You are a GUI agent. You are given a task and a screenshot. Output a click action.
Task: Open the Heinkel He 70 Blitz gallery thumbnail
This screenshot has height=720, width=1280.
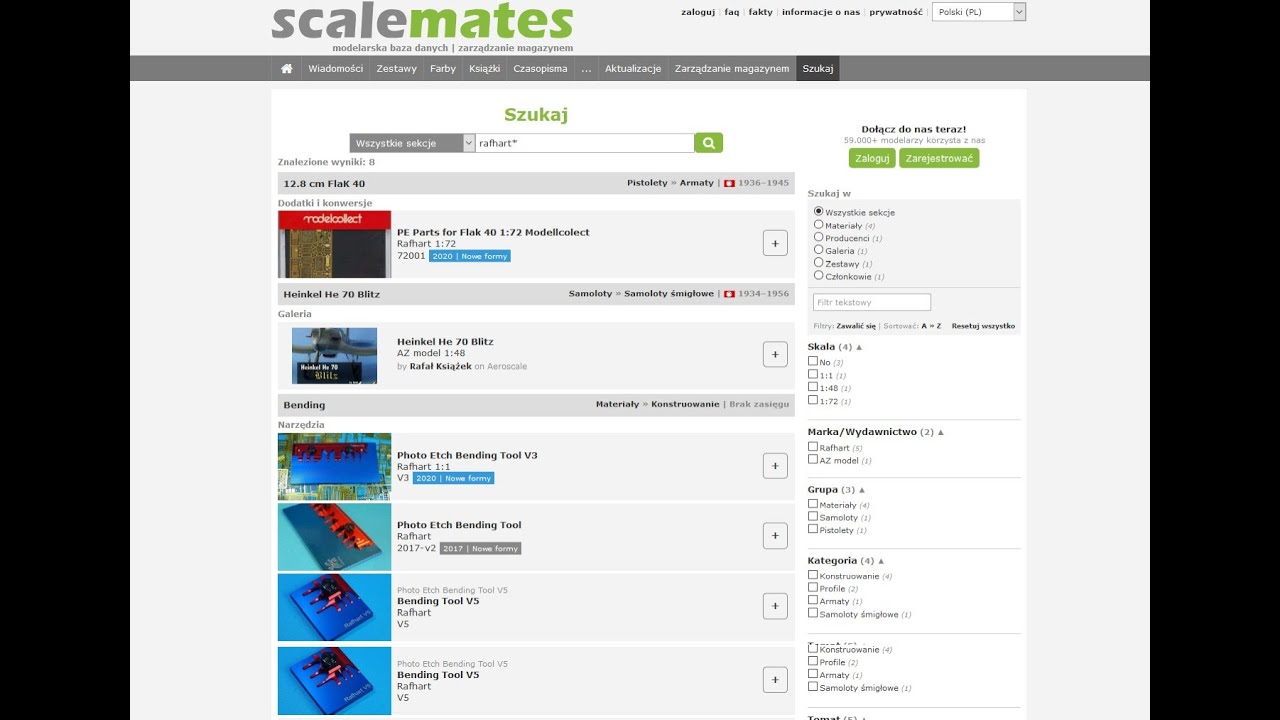coord(334,356)
